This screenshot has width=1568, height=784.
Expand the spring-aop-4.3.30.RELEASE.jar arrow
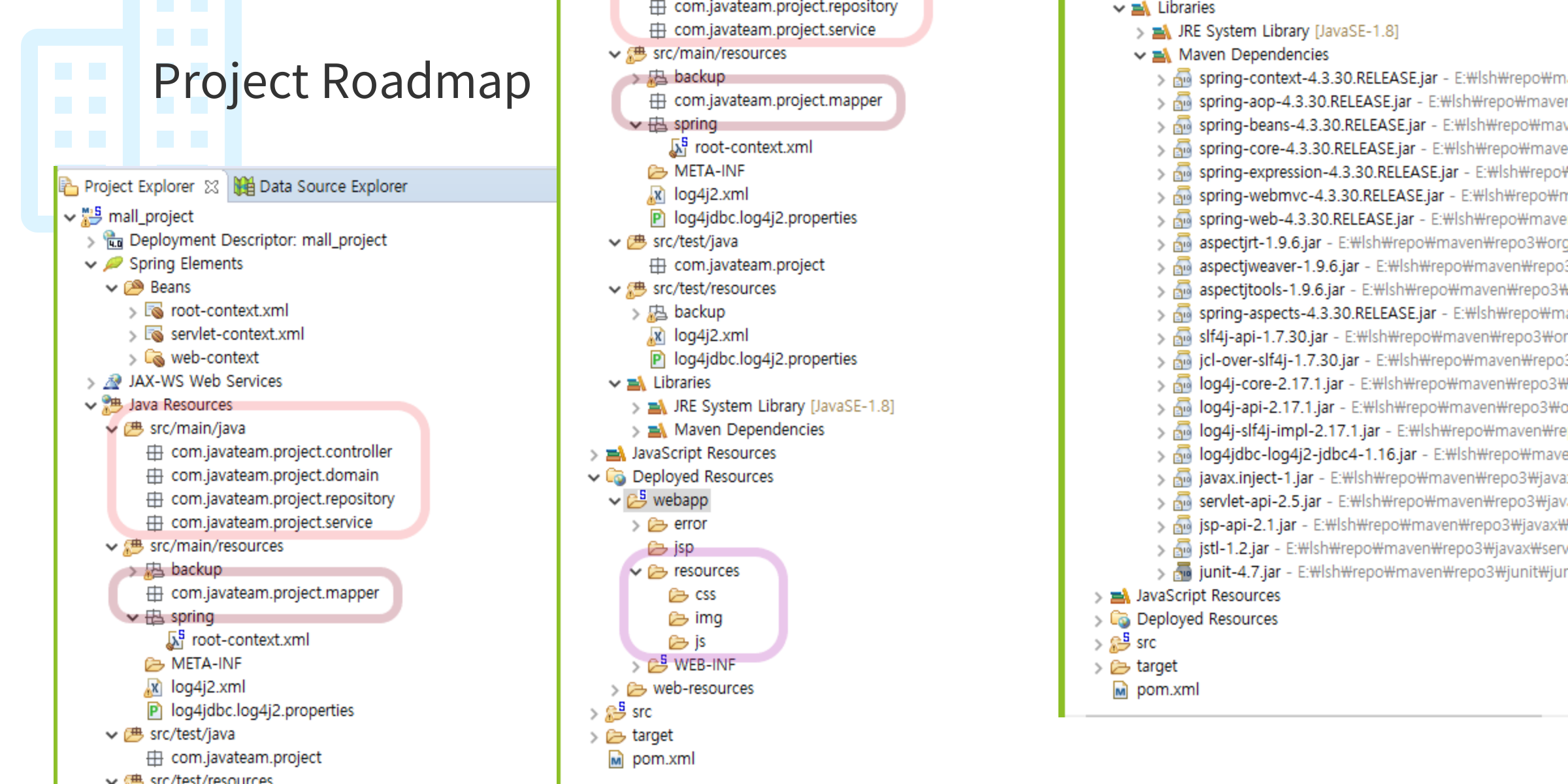pyautogui.click(x=1161, y=103)
